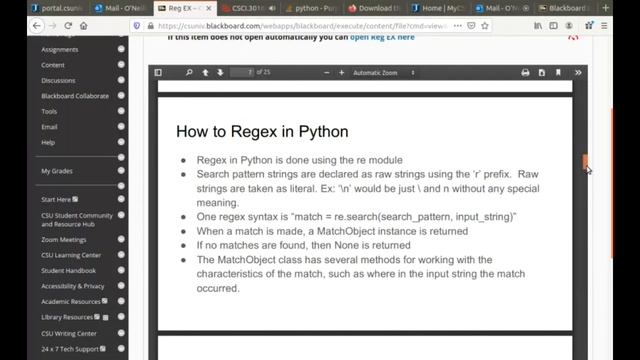Screen dimensions: 640x360
Task: Open Content in course menu
Action: pyautogui.click(x=53, y=65)
